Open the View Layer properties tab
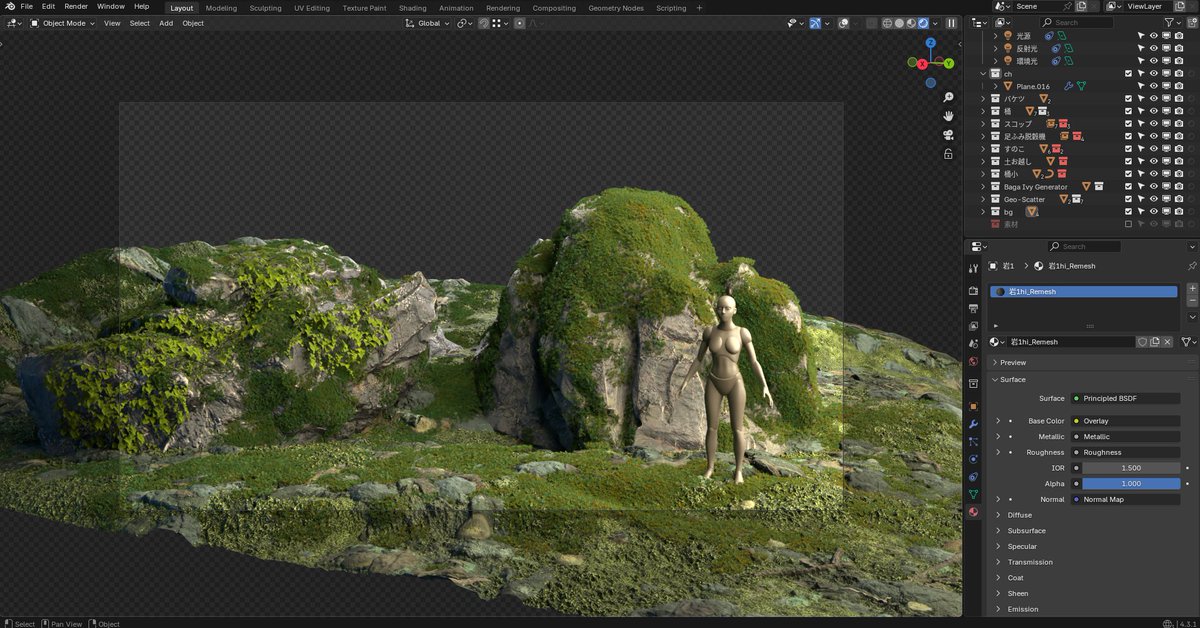The image size is (1200, 628). (973, 326)
